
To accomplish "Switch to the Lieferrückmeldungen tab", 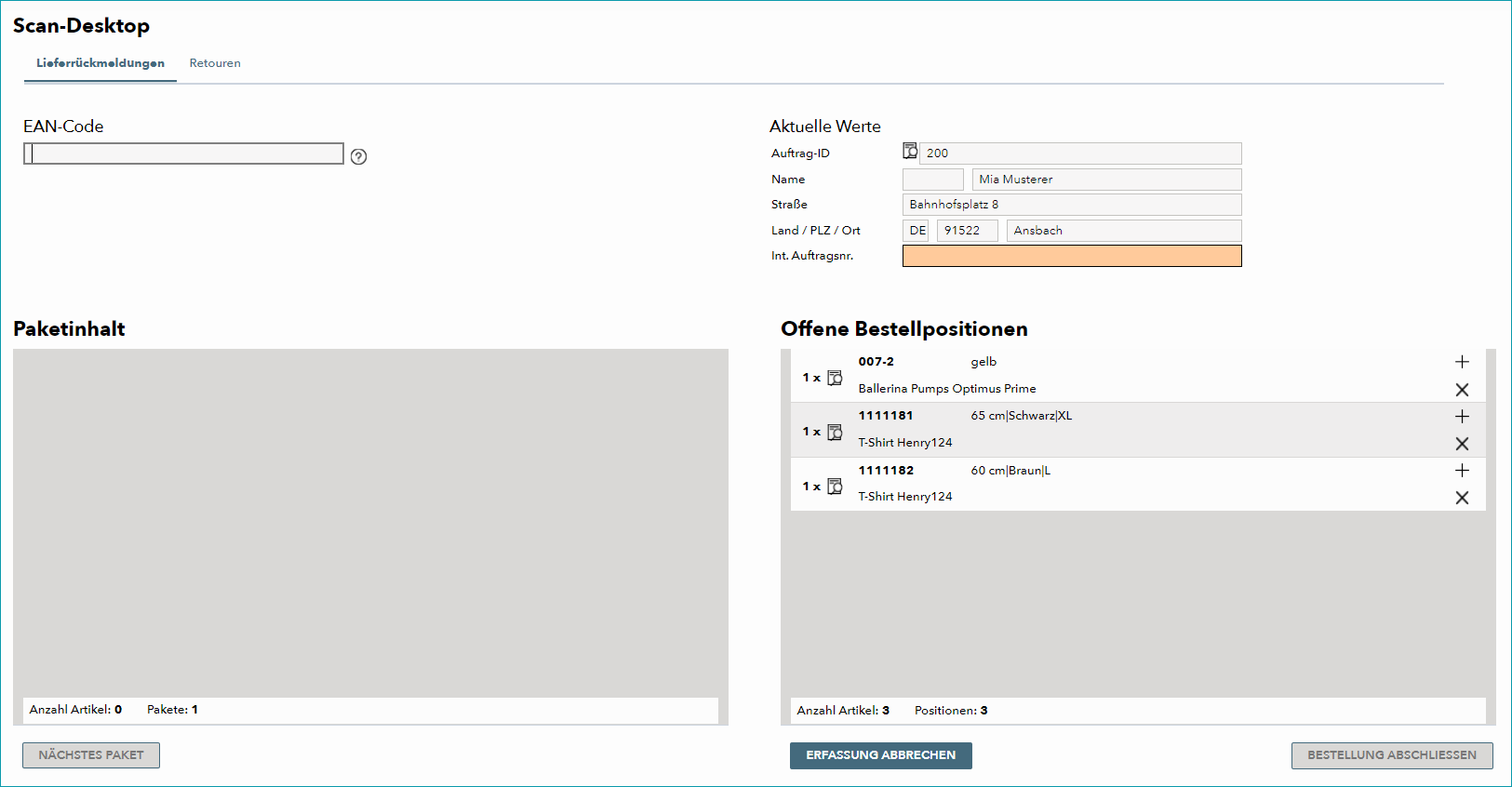I will 100,63.
